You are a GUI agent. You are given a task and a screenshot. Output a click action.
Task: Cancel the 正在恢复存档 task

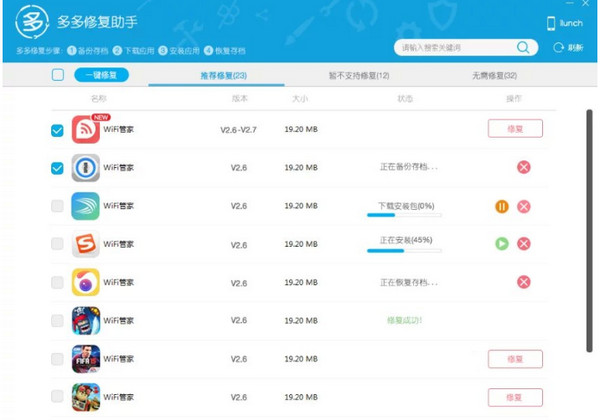point(524,282)
